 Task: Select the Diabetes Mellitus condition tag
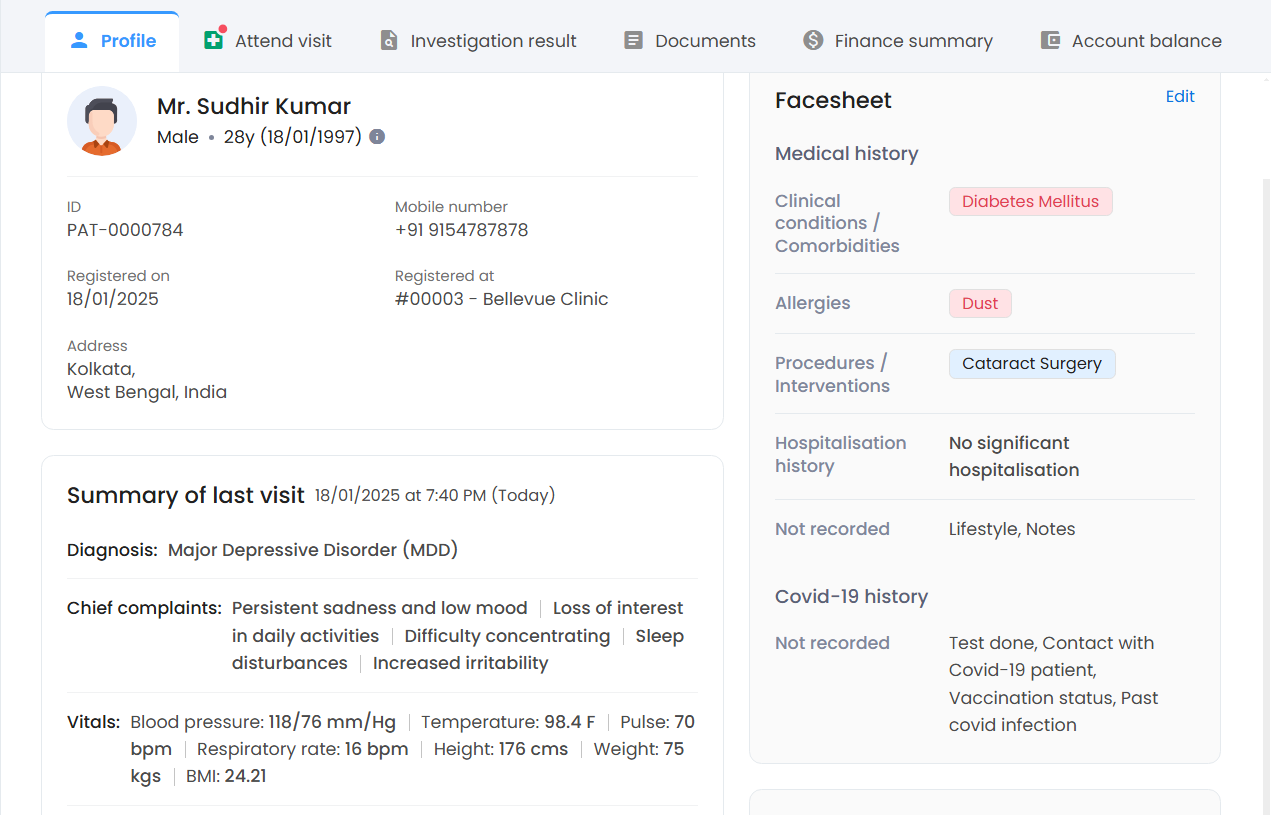point(1030,202)
